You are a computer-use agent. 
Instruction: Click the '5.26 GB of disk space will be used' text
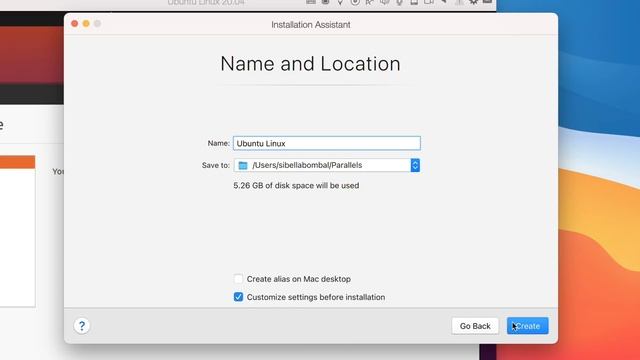coord(296,185)
